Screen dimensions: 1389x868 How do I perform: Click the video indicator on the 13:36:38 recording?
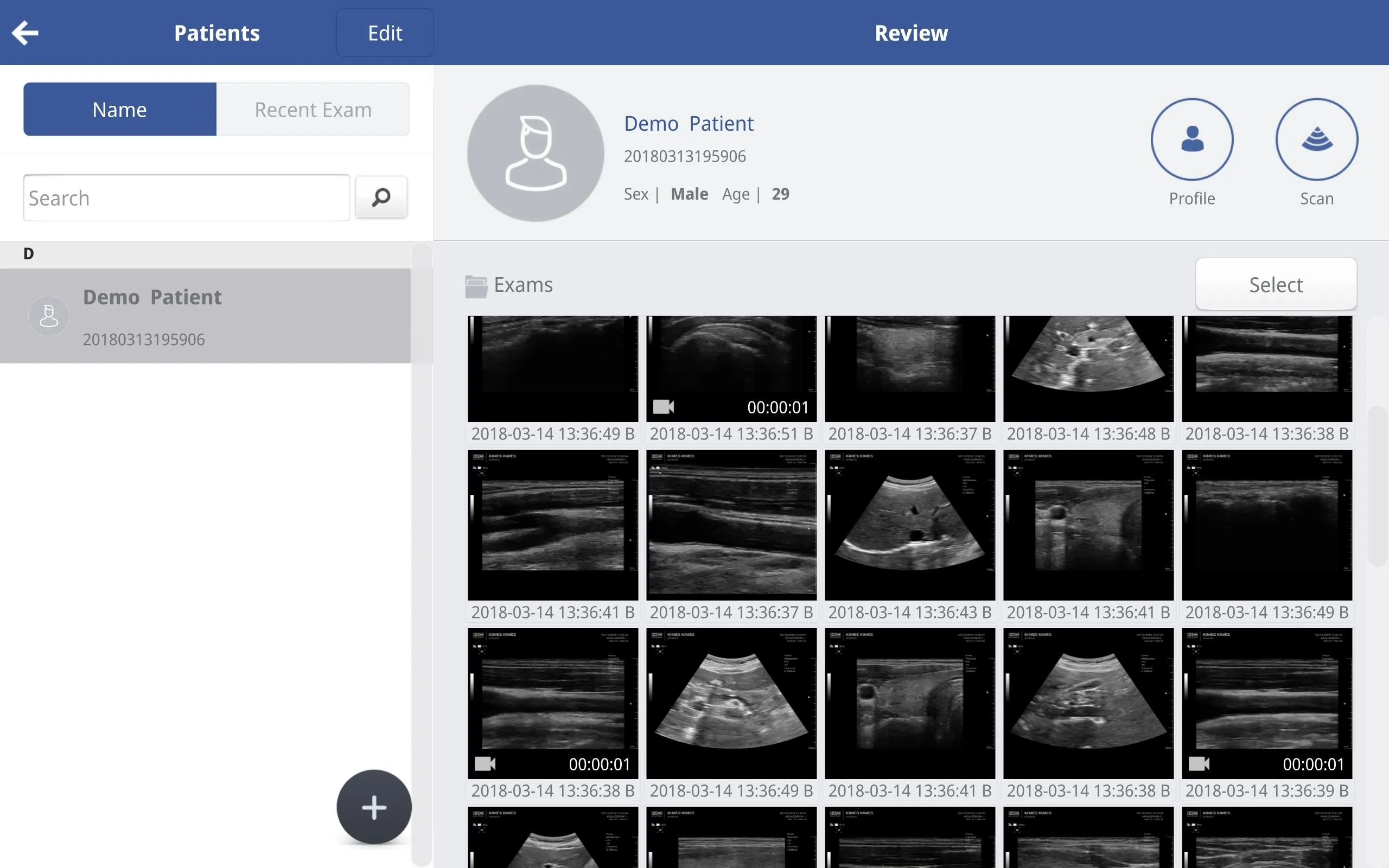[487, 763]
